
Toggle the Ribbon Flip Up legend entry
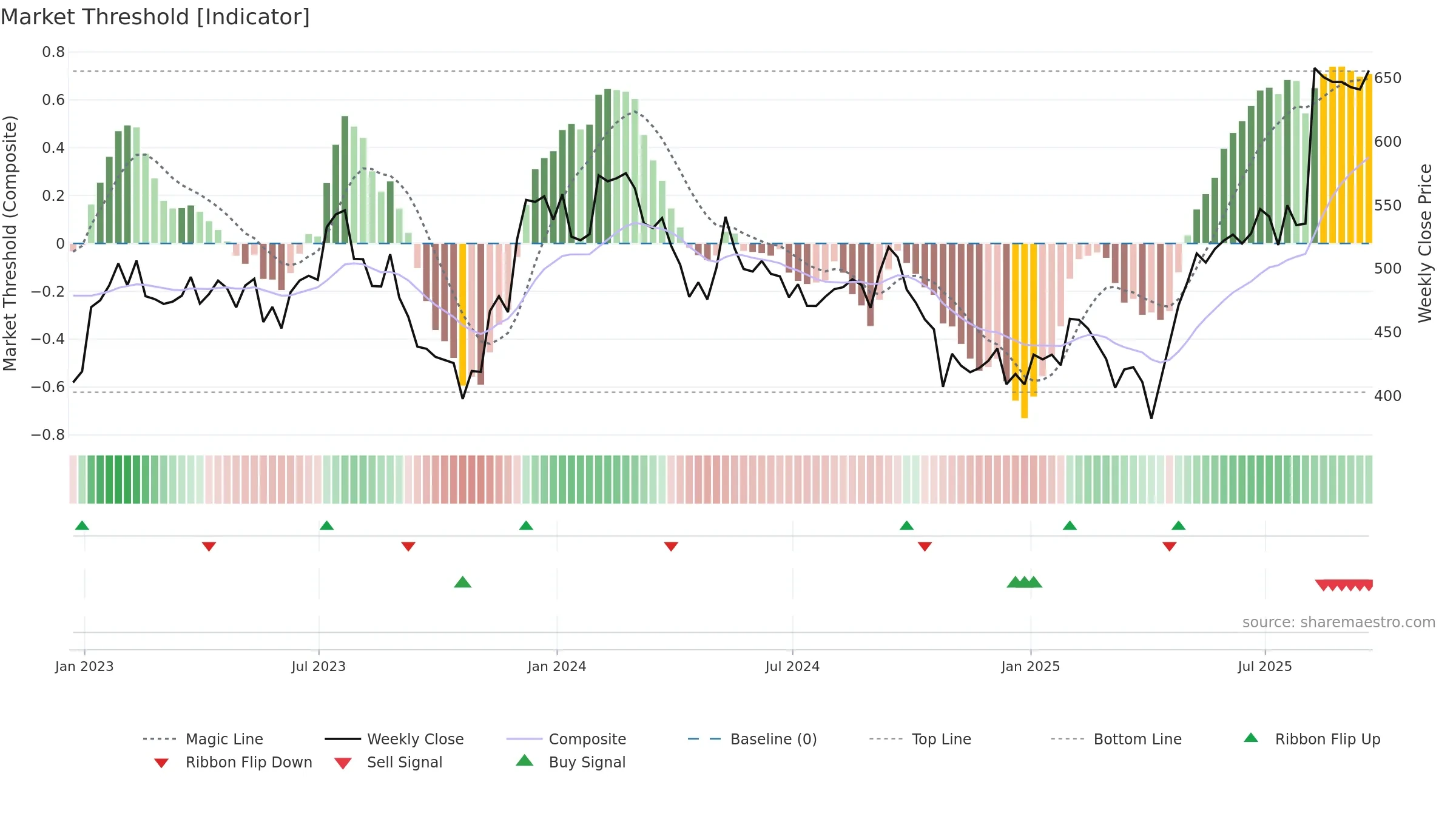click(x=1312, y=739)
